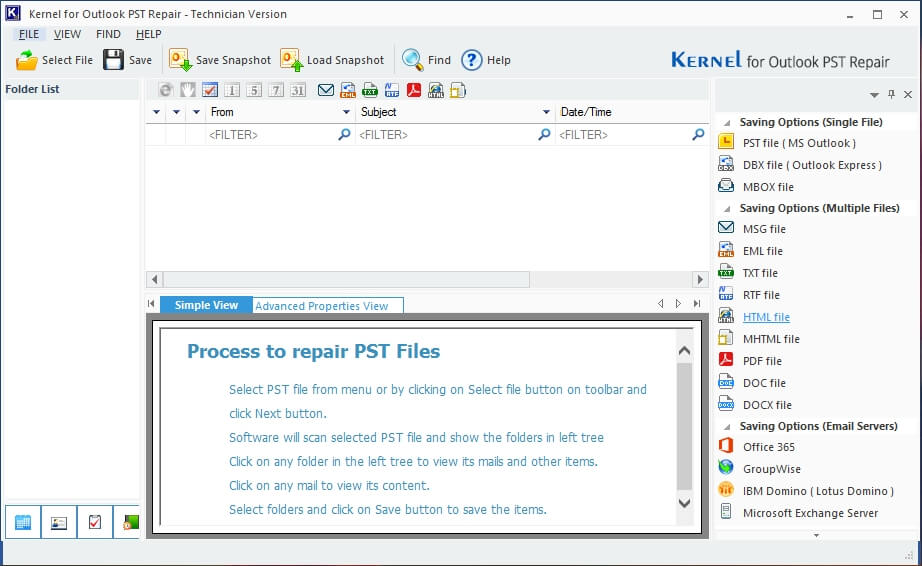Click the third narrow column dropdown arrow
The image size is (922, 566).
click(196, 112)
